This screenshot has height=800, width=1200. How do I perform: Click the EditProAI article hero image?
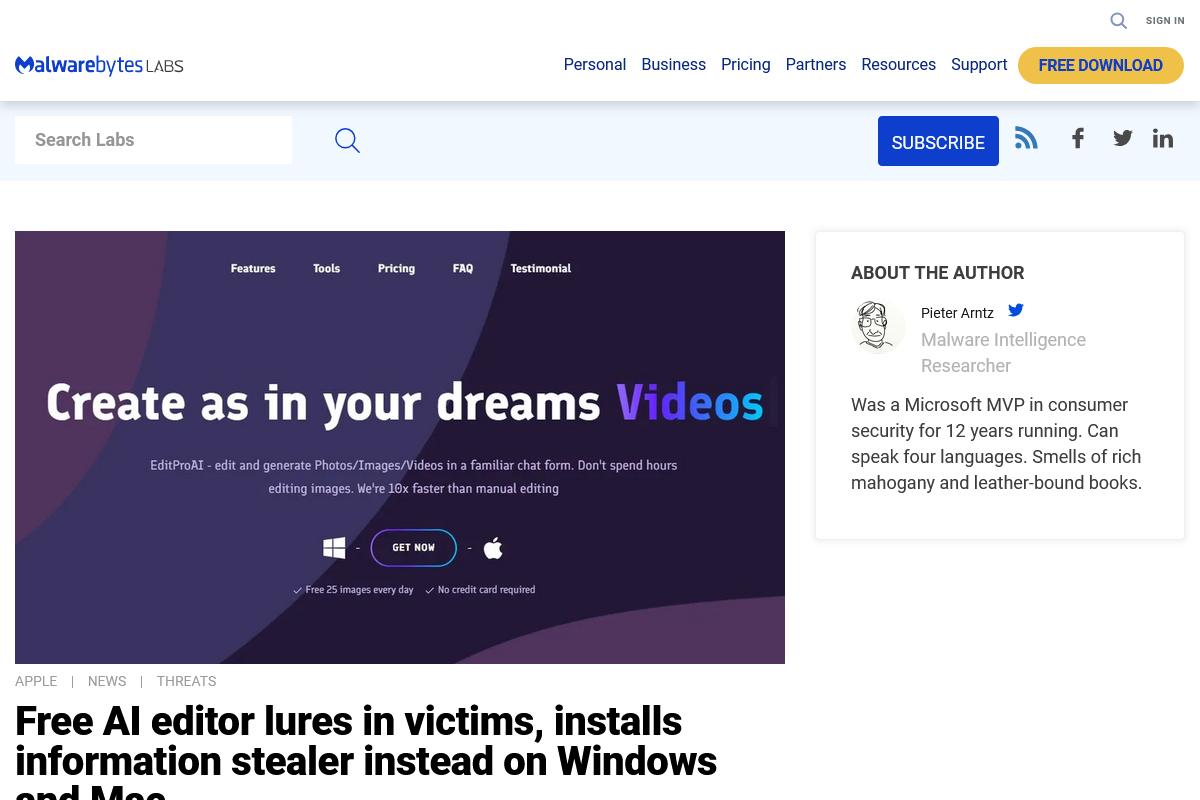point(400,447)
